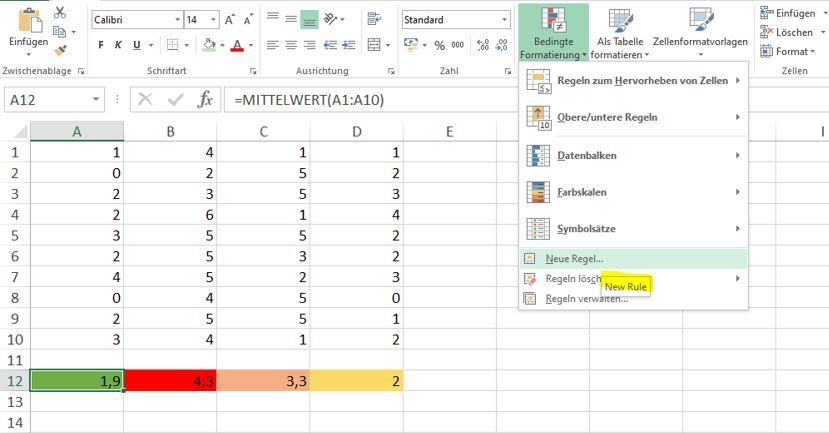This screenshot has height=433, width=829.
Task: Align text right
Action: tap(309, 45)
